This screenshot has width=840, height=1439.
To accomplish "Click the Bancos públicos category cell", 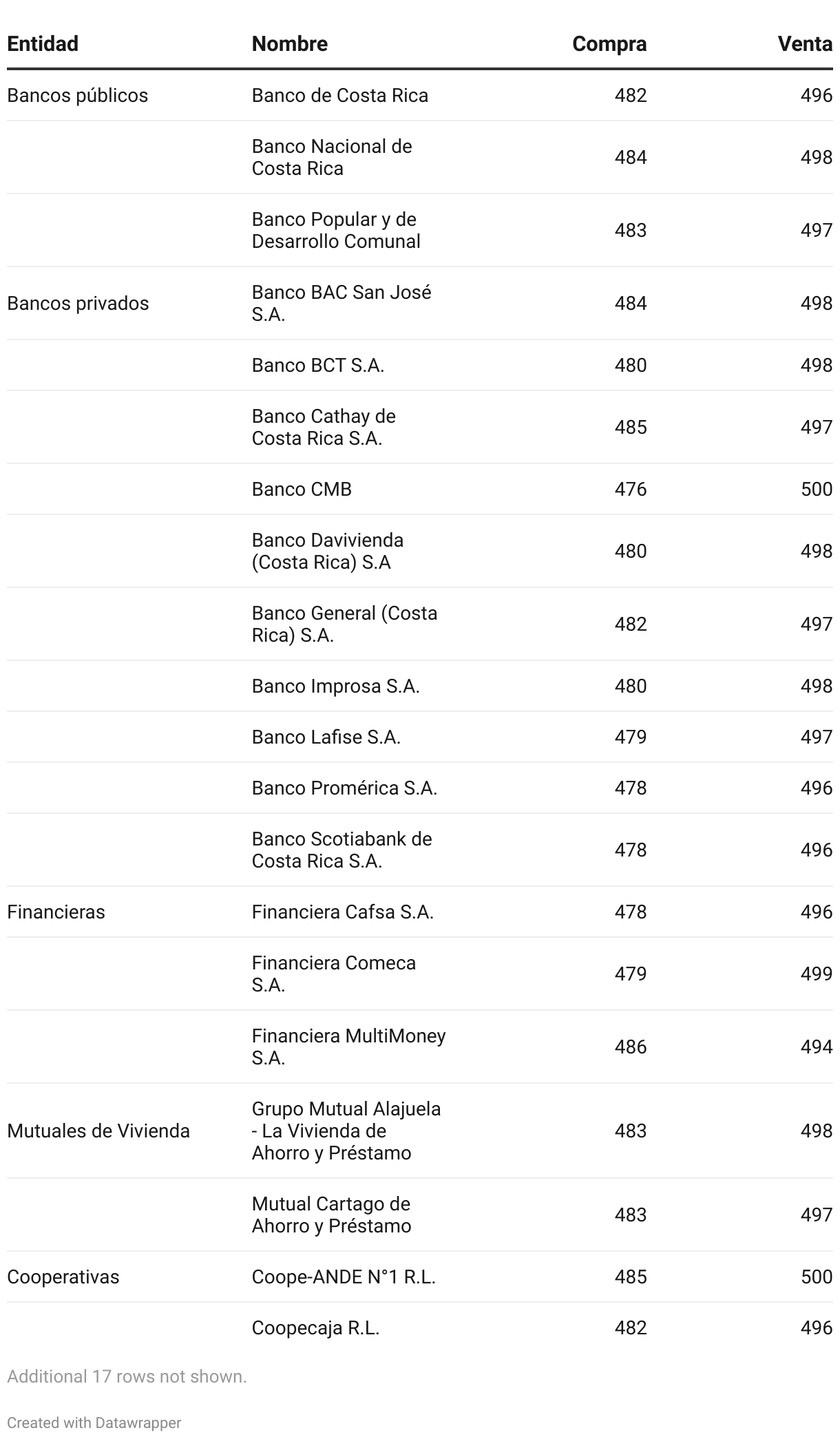I will [77, 95].
